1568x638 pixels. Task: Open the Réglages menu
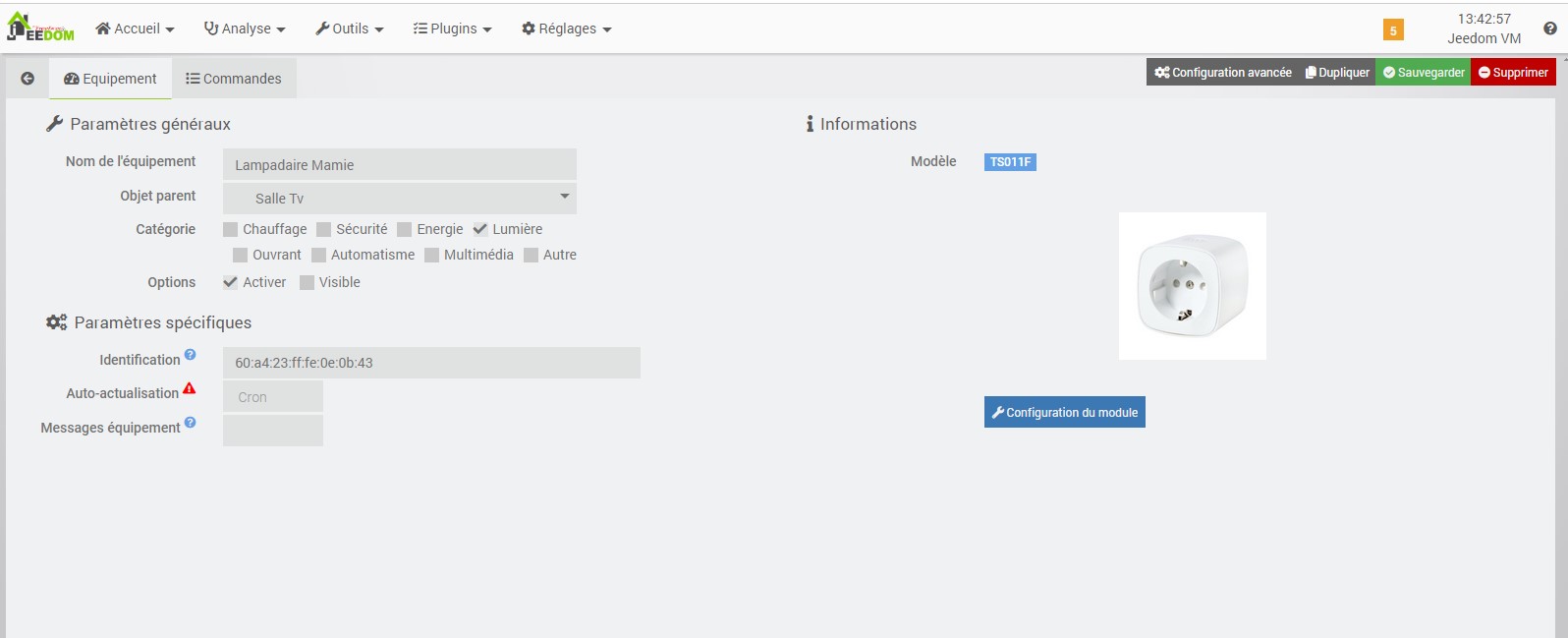pos(566,29)
